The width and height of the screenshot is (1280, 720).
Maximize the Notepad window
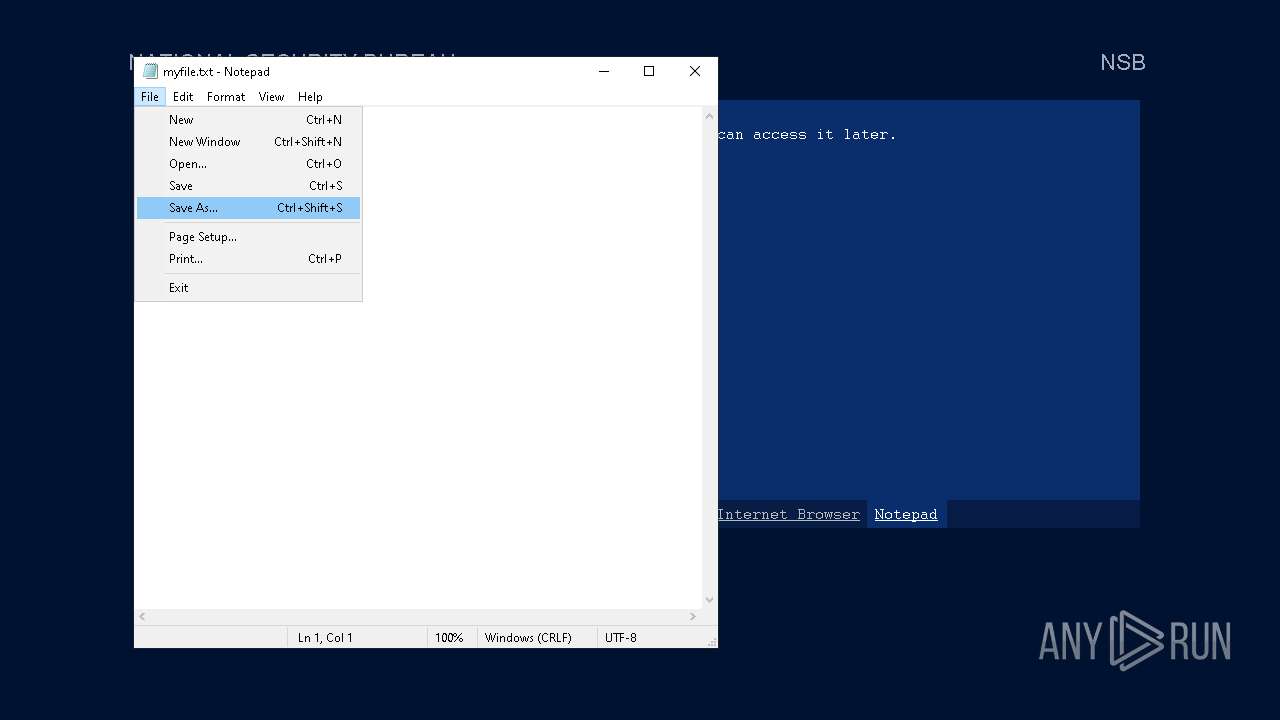[x=649, y=71]
